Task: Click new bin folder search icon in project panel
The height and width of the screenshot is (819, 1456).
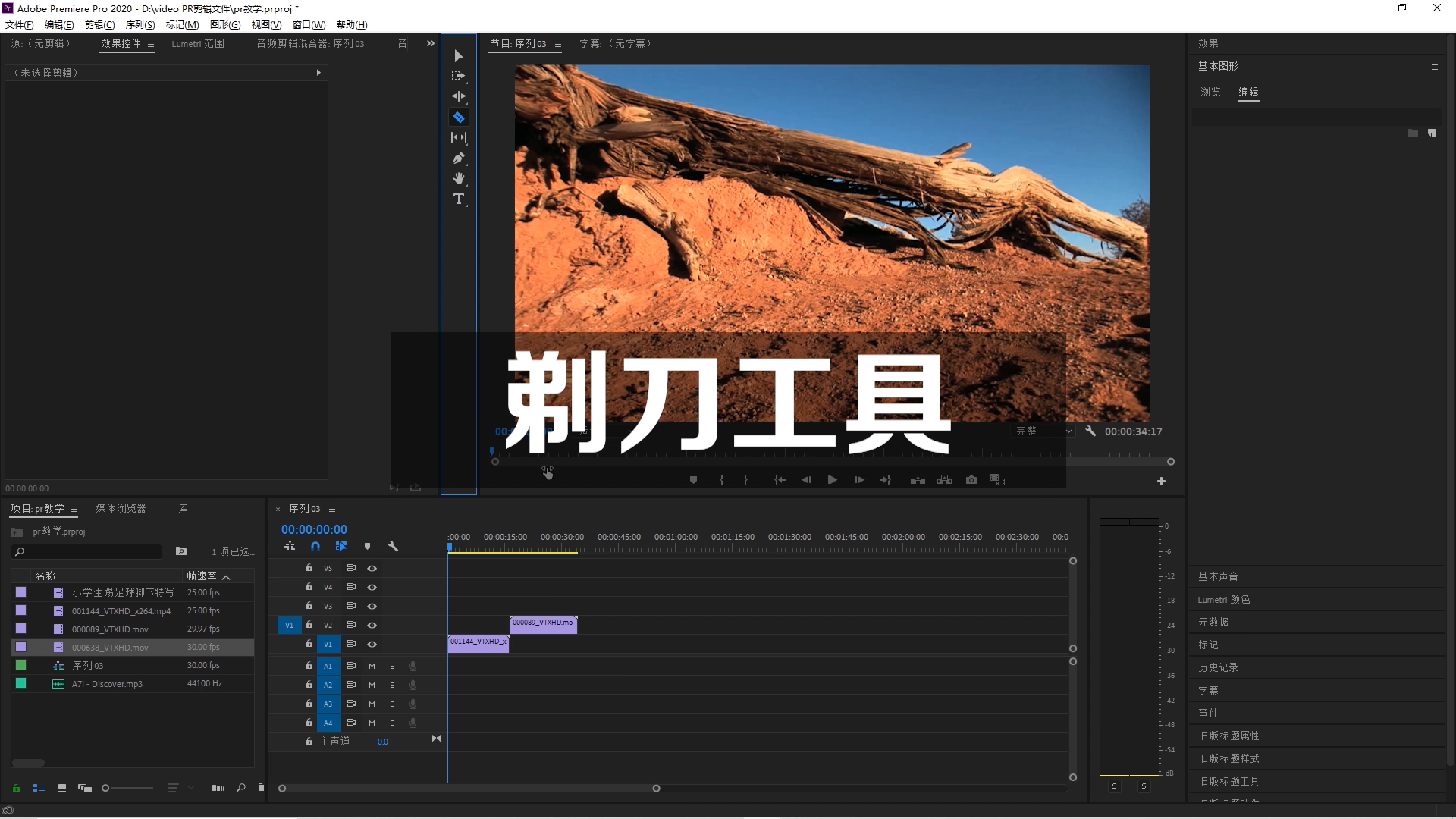Action: 181,551
